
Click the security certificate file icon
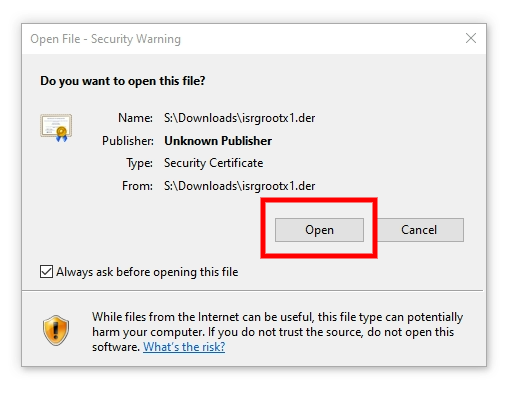[56, 128]
